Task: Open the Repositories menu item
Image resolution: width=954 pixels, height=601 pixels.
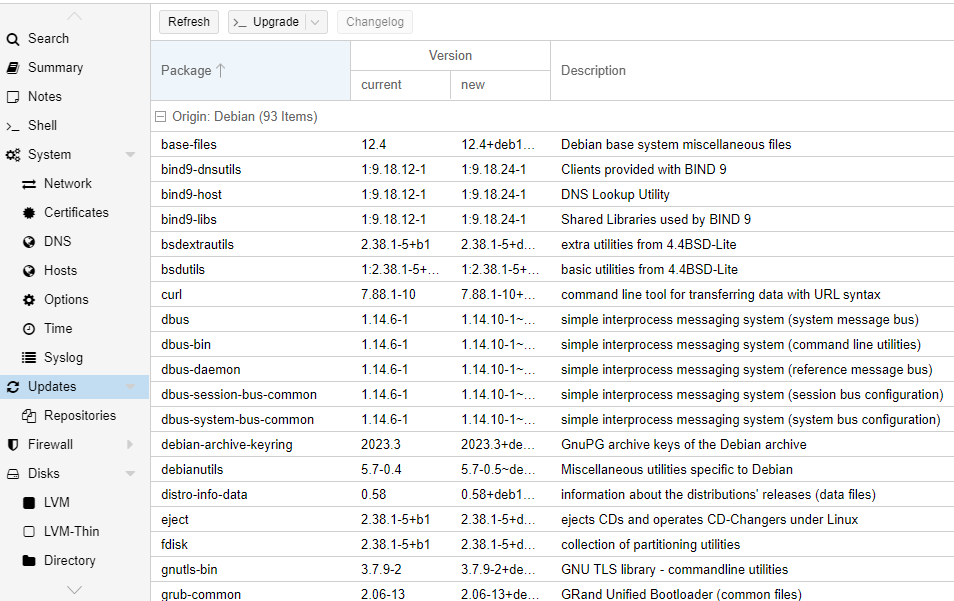Action: pyautogui.click(x=79, y=416)
